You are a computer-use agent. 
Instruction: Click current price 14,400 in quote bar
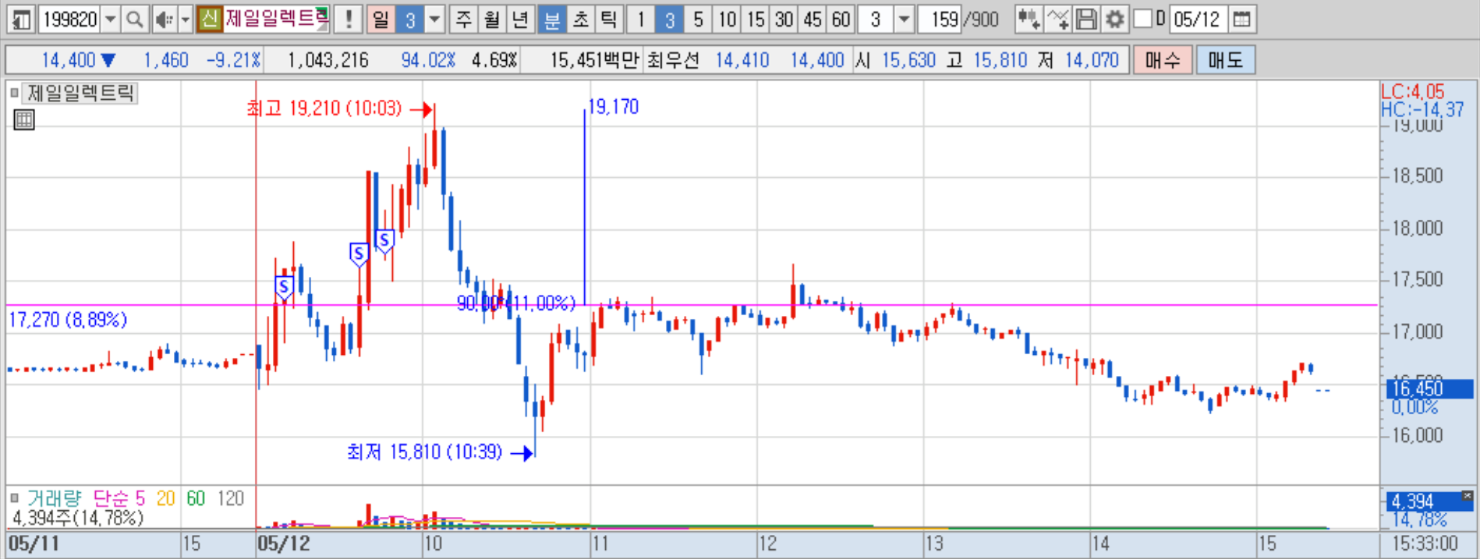pos(68,61)
